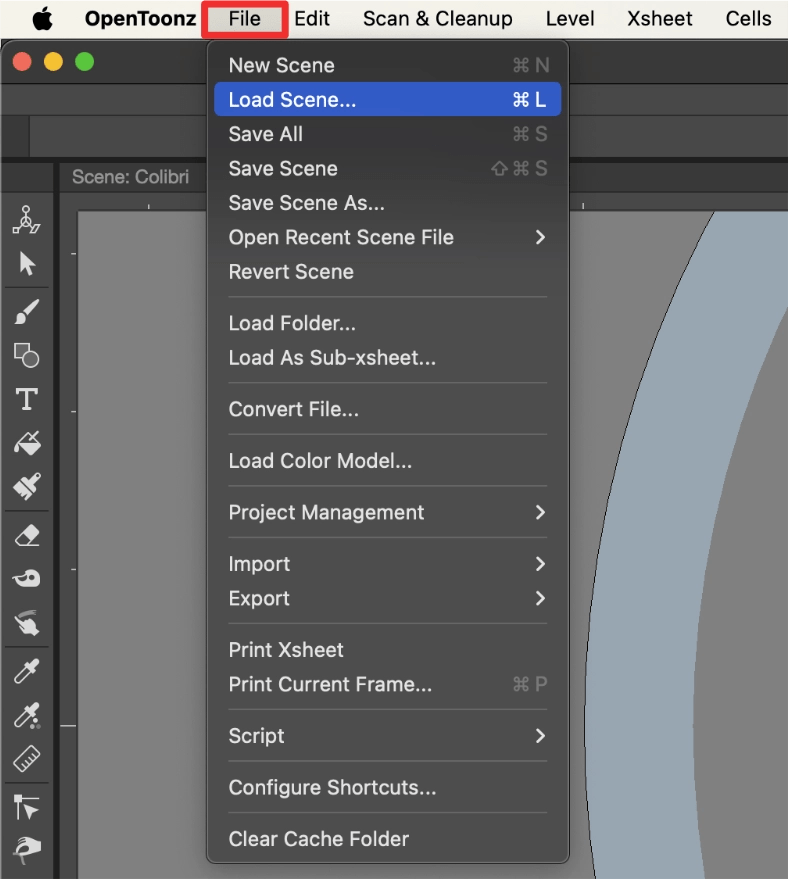Choose Print Current Frame... entry
The image size is (788, 879).
(x=387, y=684)
